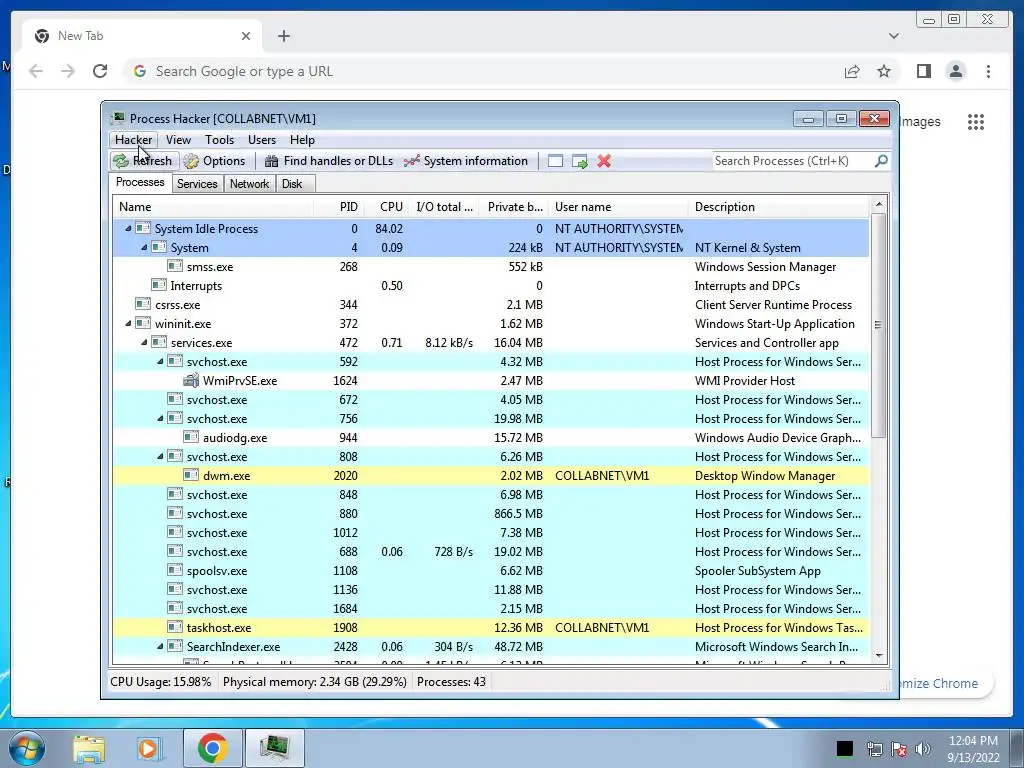The image size is (1024, 768).
Task: Open Google apps grid icon
Action: pos(976,121)
